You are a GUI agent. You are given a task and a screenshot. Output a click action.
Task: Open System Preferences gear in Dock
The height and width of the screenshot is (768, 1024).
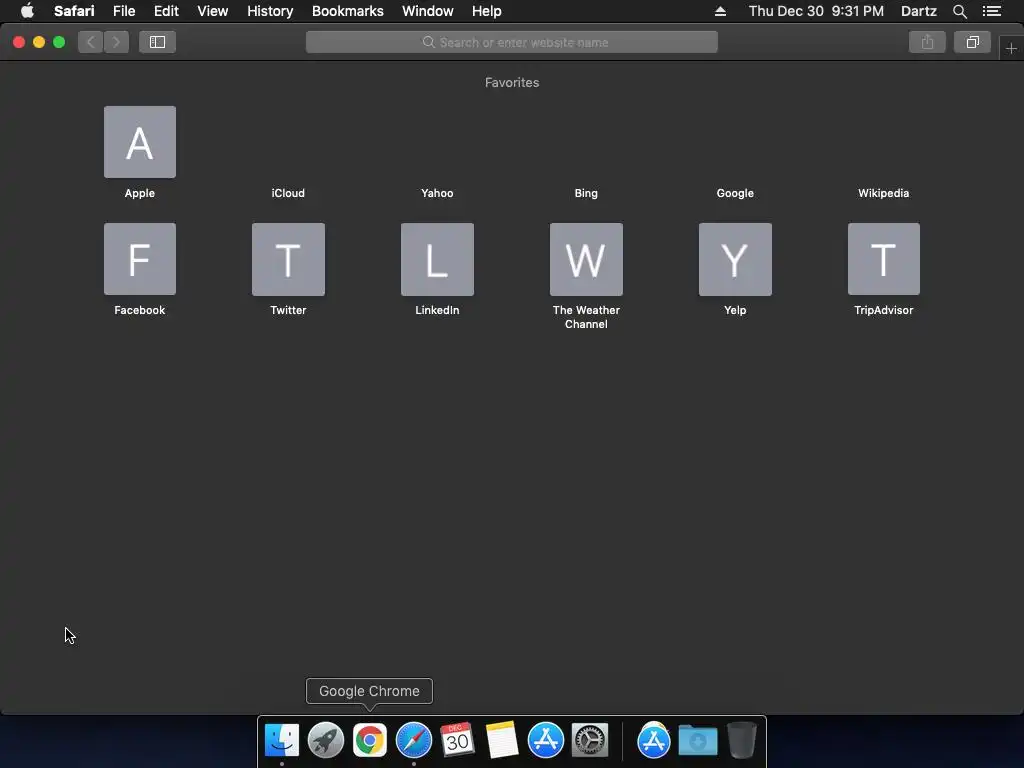[x=590, y=740]
